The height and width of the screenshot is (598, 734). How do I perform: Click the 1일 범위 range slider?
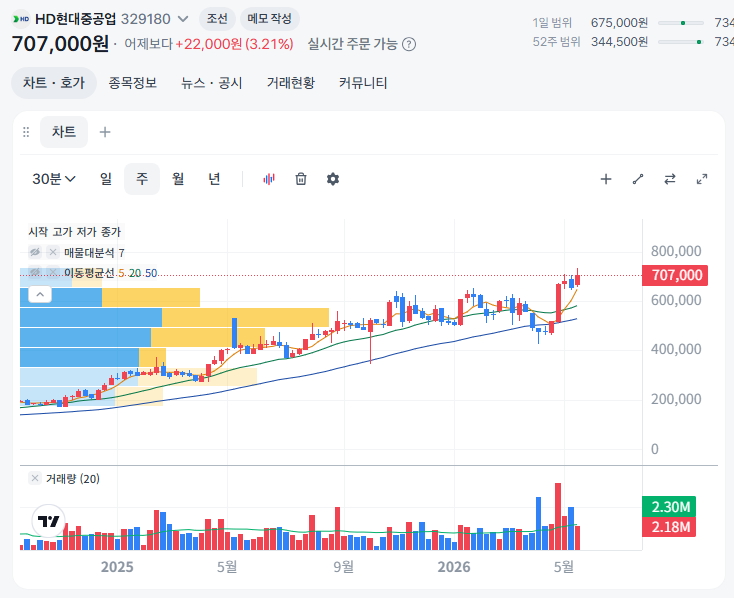(x=681, y=22)
